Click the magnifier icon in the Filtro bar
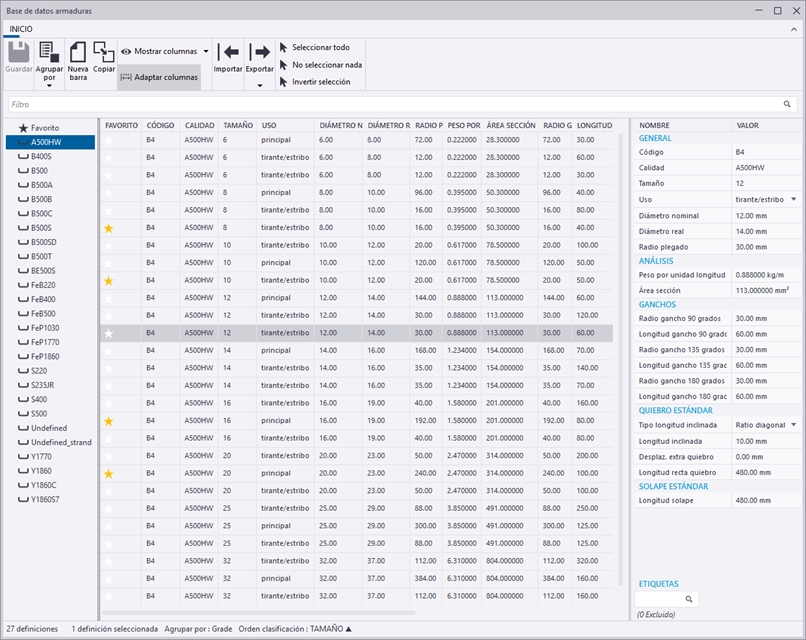The width and height of the screenshot is (806, 640). point(788,103)
